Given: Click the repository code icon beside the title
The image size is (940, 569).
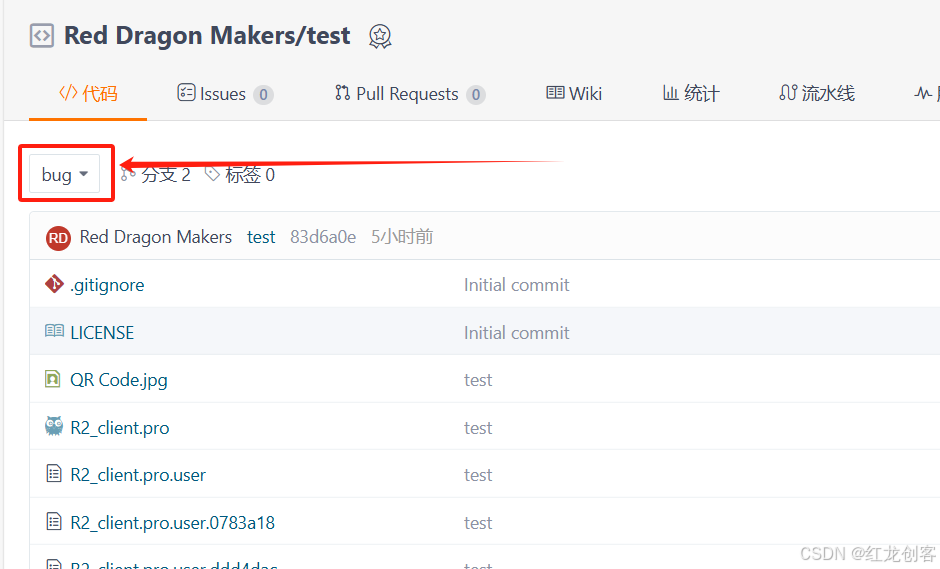Looking at the screenshot, I should (42, 36).
